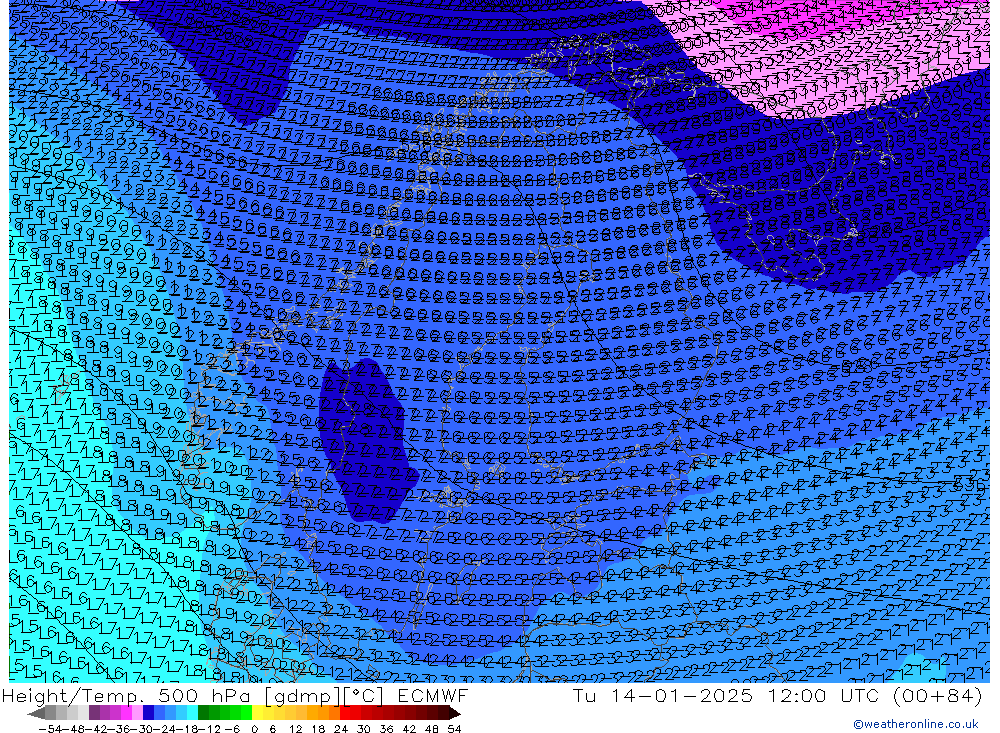Click the '500 hPa' level label
The width and height of the screenshot is (1000, 733).
[x=205, y=696]
